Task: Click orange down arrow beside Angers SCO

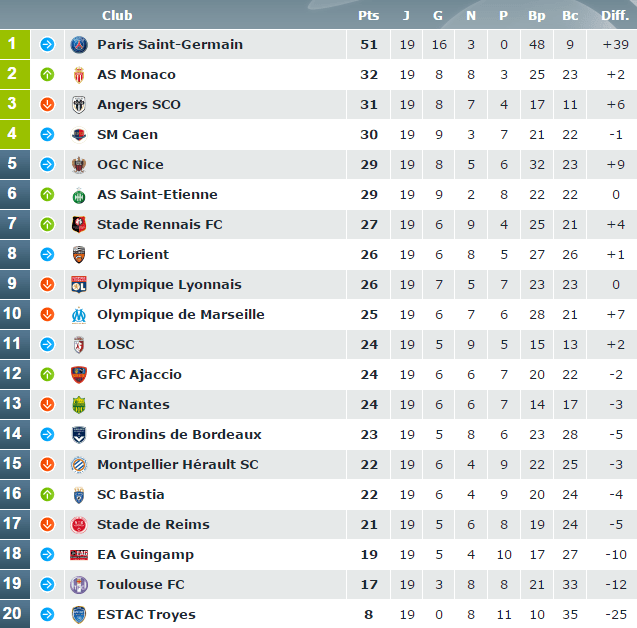Action: tap(47, 104)
